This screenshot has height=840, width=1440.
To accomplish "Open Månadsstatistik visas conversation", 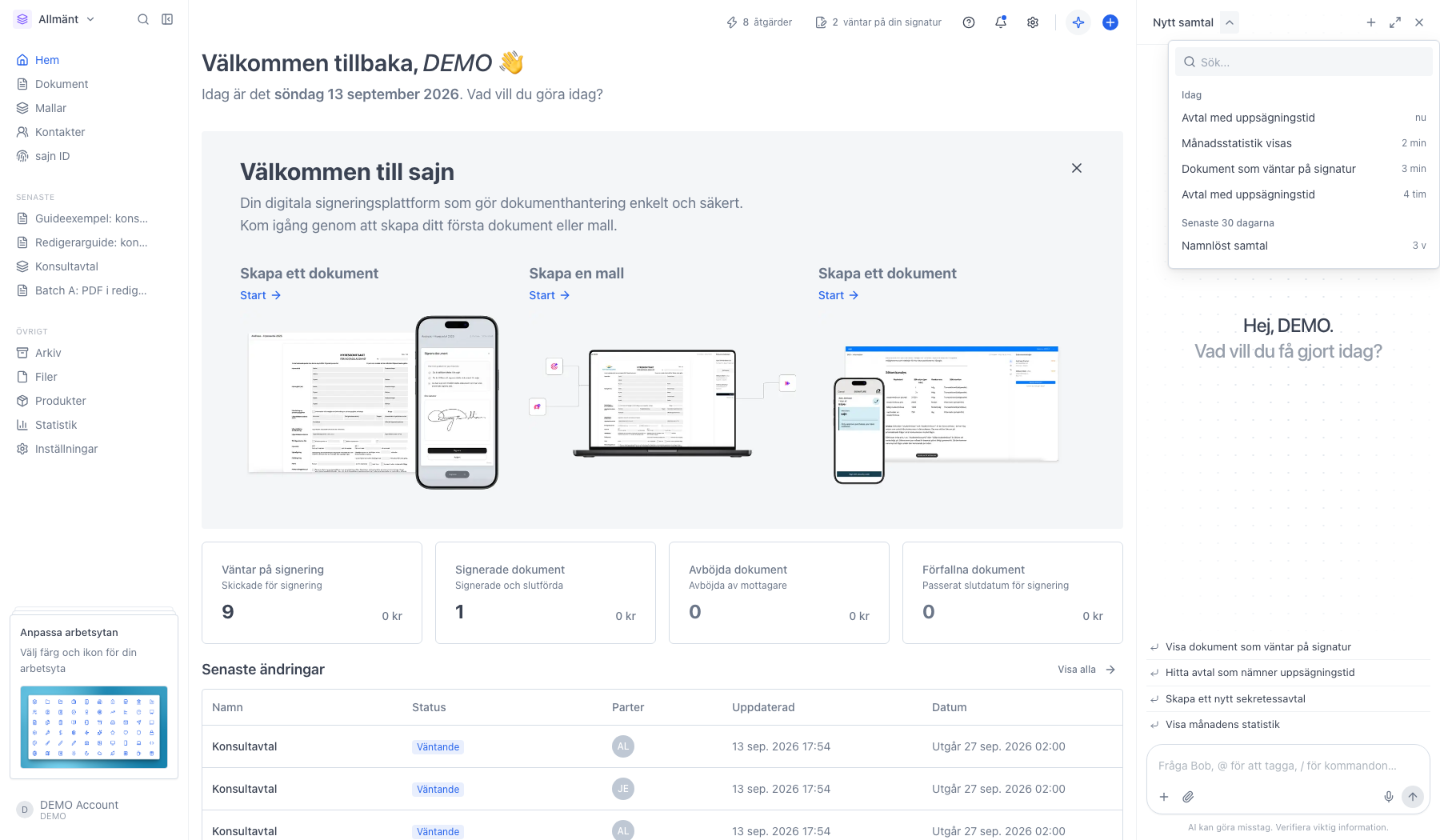I will [1304, 143].
